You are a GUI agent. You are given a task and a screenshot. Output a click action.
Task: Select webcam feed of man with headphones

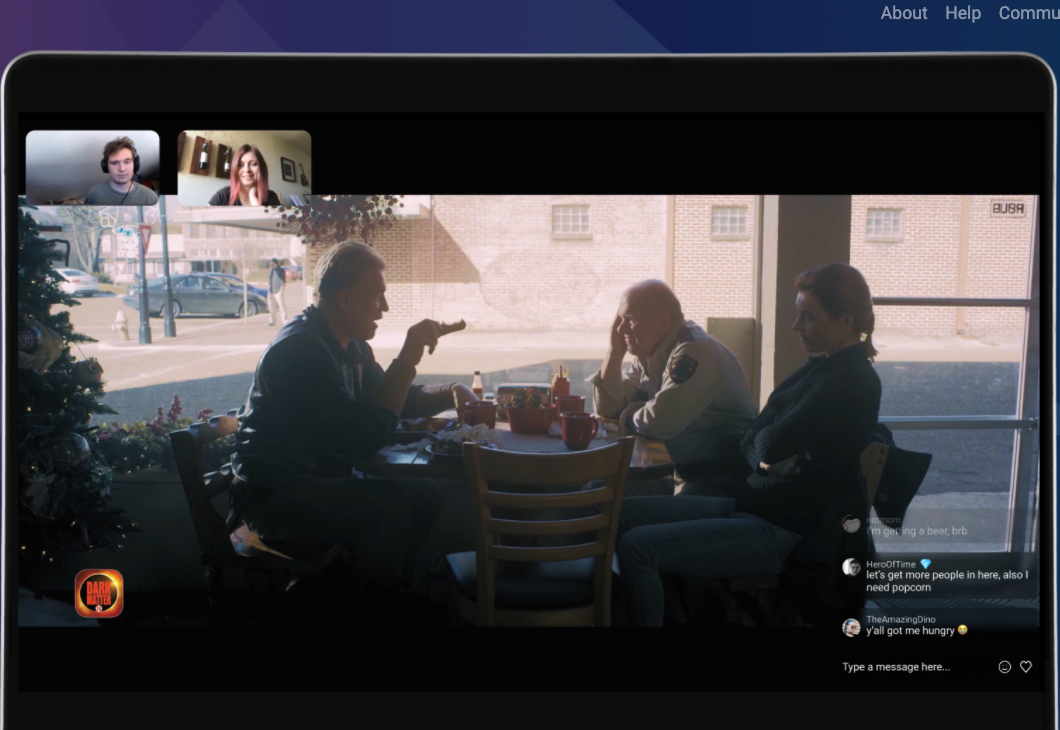click(92, 168)
